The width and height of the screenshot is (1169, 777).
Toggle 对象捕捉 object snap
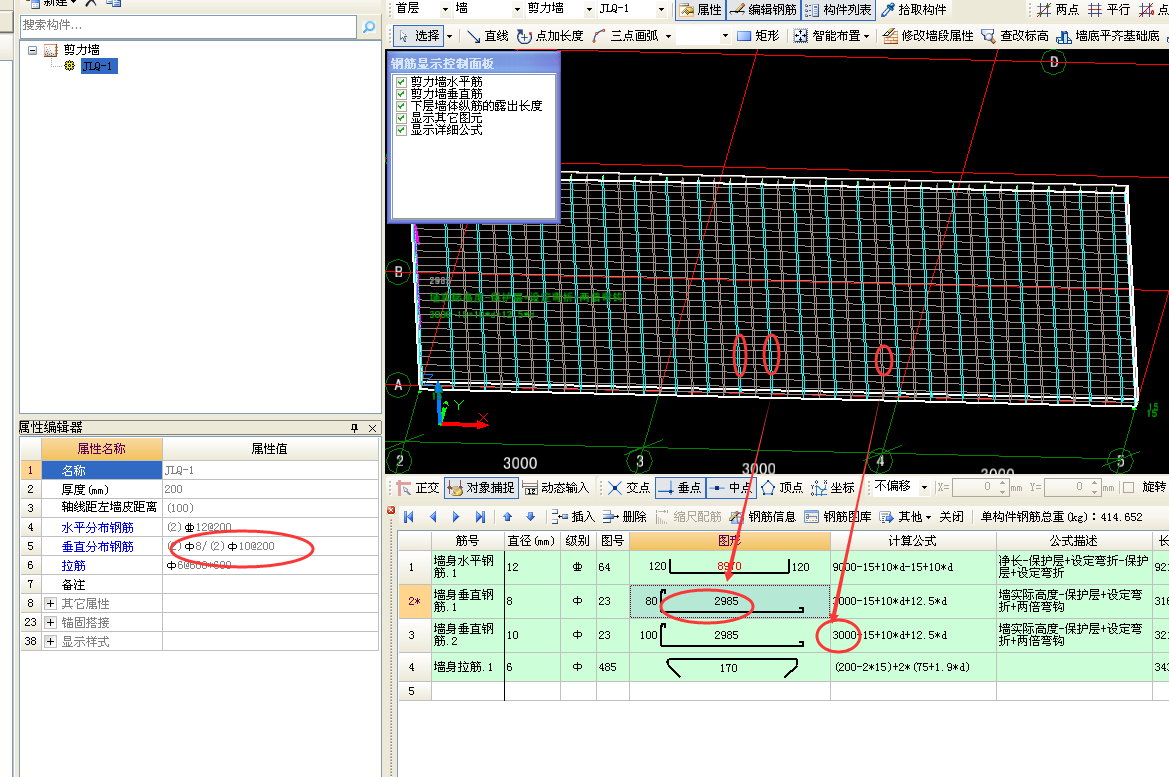pos(480,488)
